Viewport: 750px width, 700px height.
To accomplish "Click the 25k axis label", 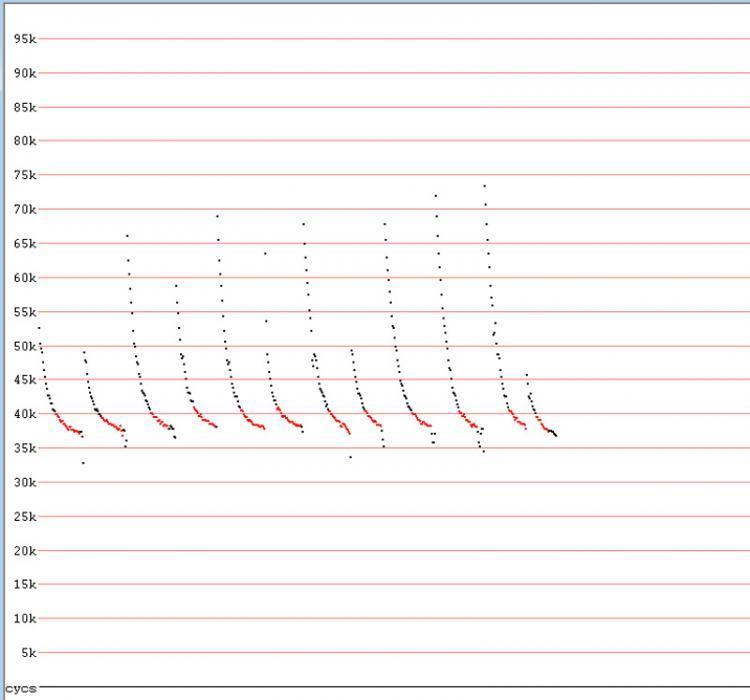I will [x=25, y=517].
